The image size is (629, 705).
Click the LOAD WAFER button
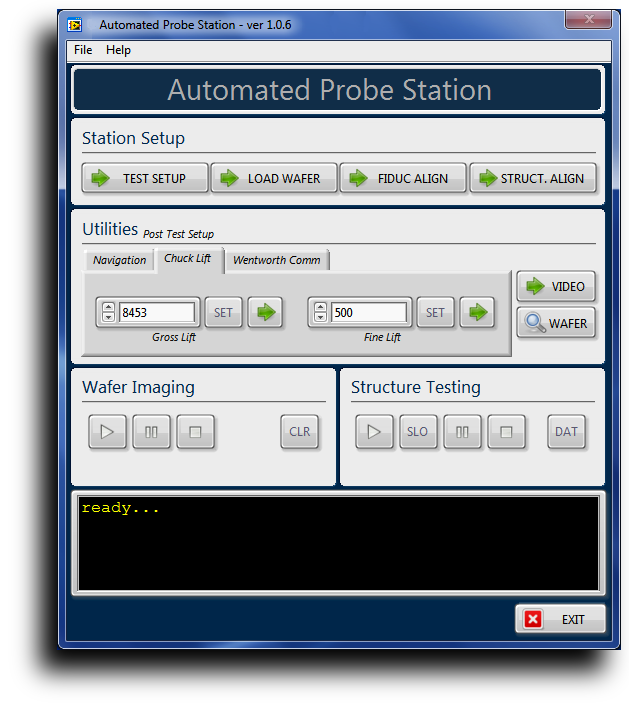[273, 178]
